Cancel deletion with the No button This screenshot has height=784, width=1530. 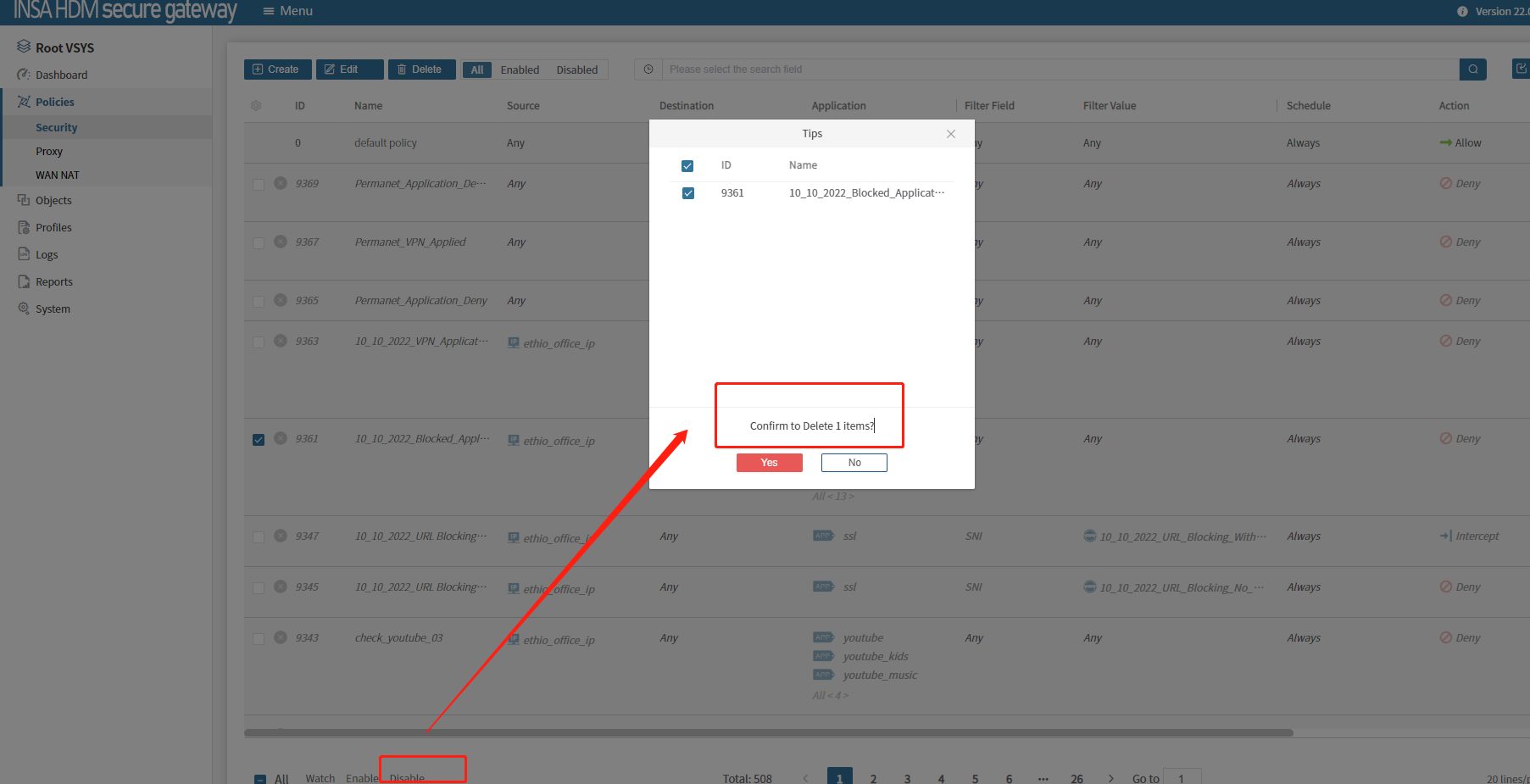coord(854,463)
